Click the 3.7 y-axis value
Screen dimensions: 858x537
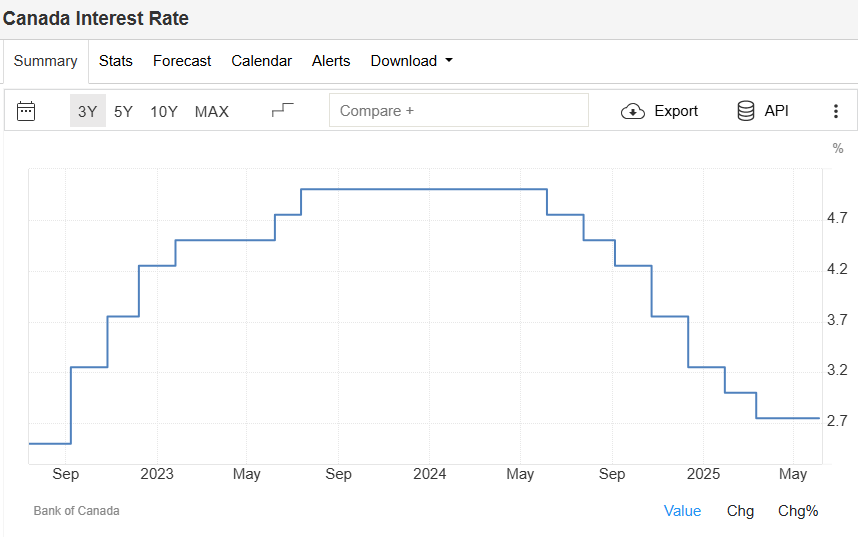coord(837,320)
